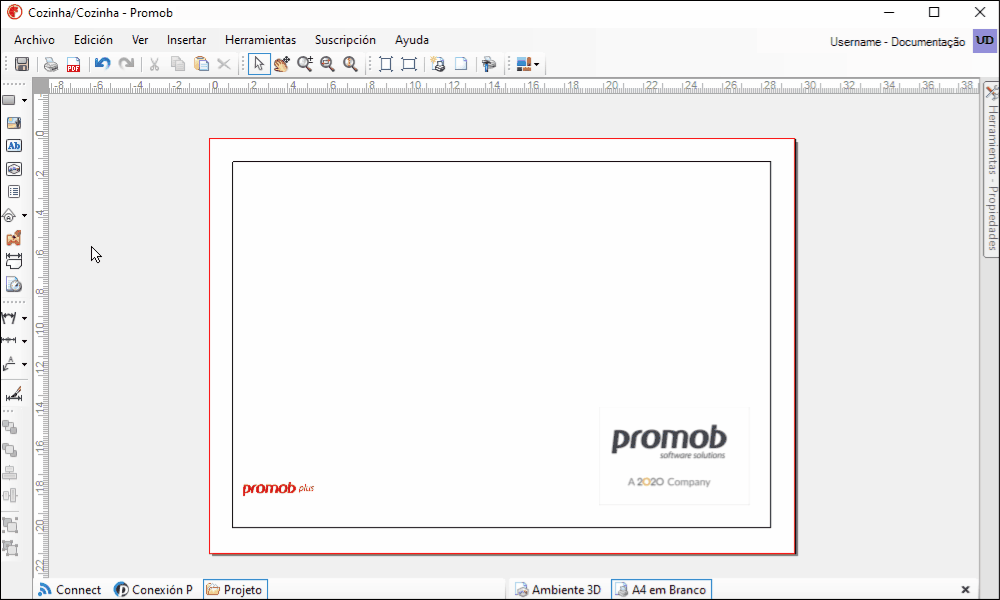Click the send to back icon
The height and width of the screenshot is (600, 1000).
tap(10, 450)
